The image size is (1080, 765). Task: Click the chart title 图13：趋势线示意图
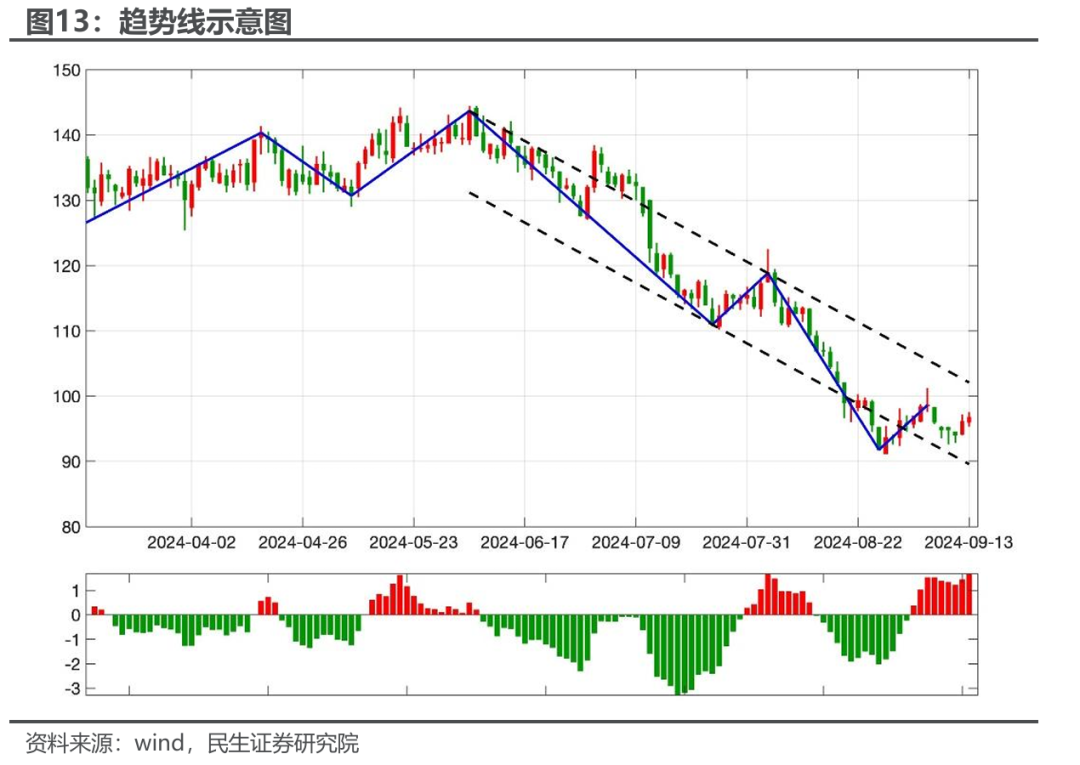point(159,21)
